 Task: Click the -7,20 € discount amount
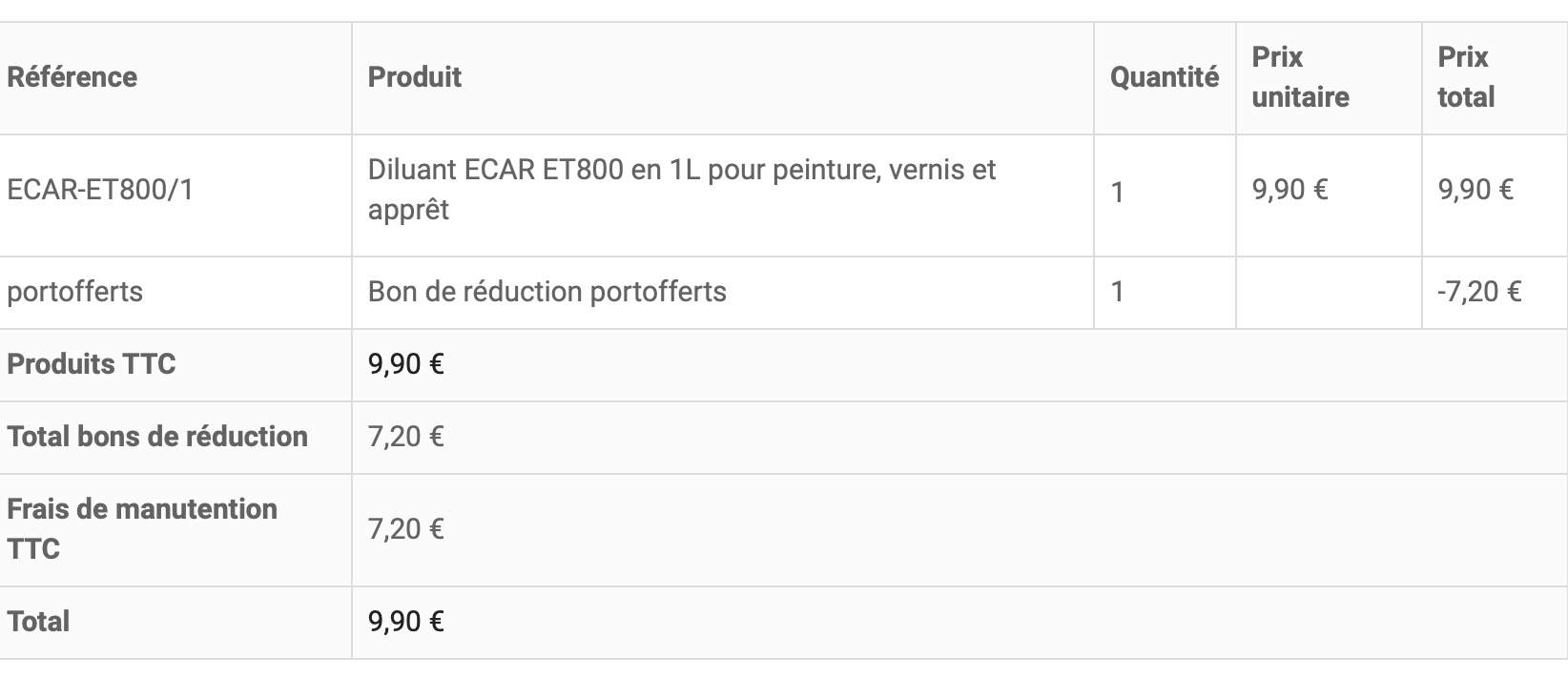(x=1479, y=292)
